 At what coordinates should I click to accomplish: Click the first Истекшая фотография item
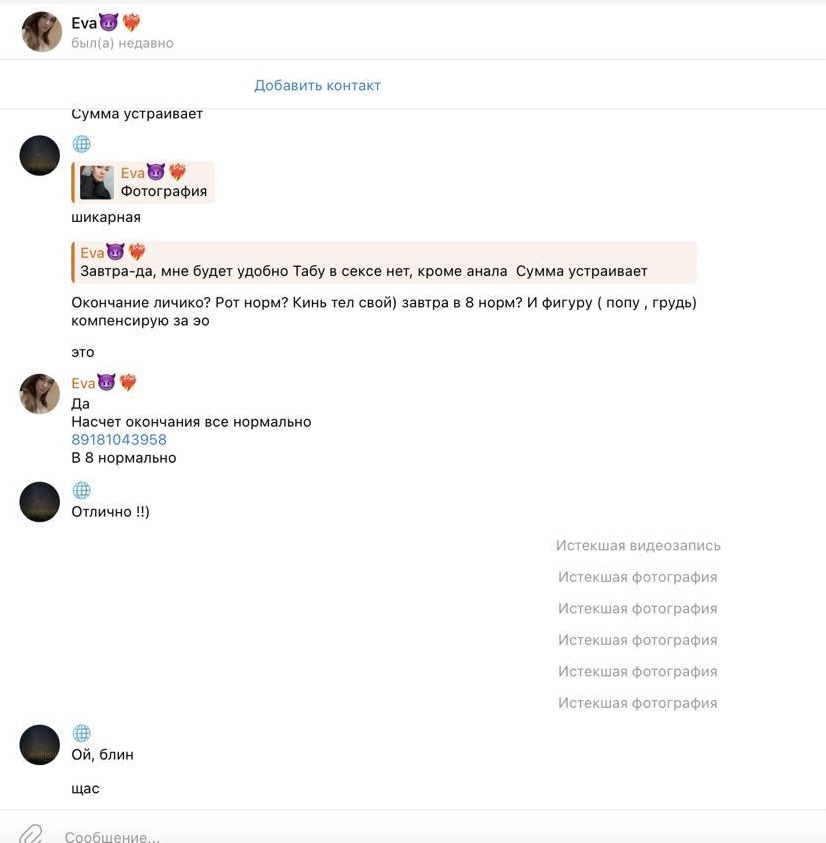[x=638, y=577]
